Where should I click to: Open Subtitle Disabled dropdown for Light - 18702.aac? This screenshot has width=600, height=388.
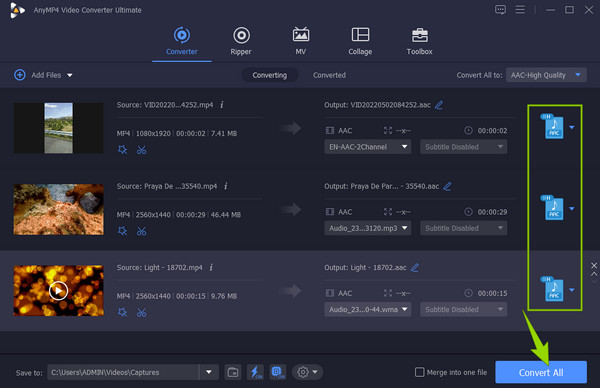[x=463, y=309]
